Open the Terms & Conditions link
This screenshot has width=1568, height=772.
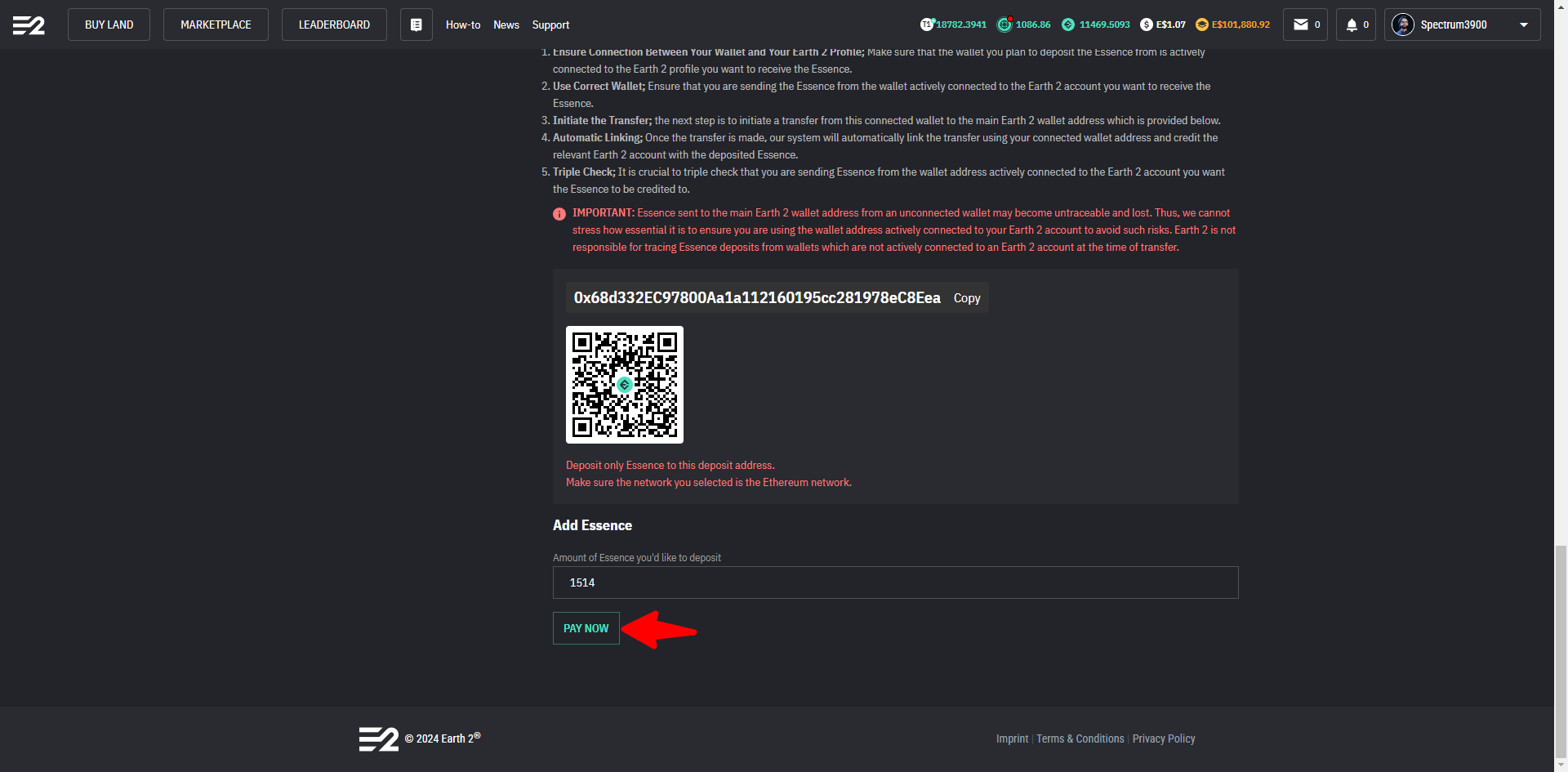click(1080, 739)
